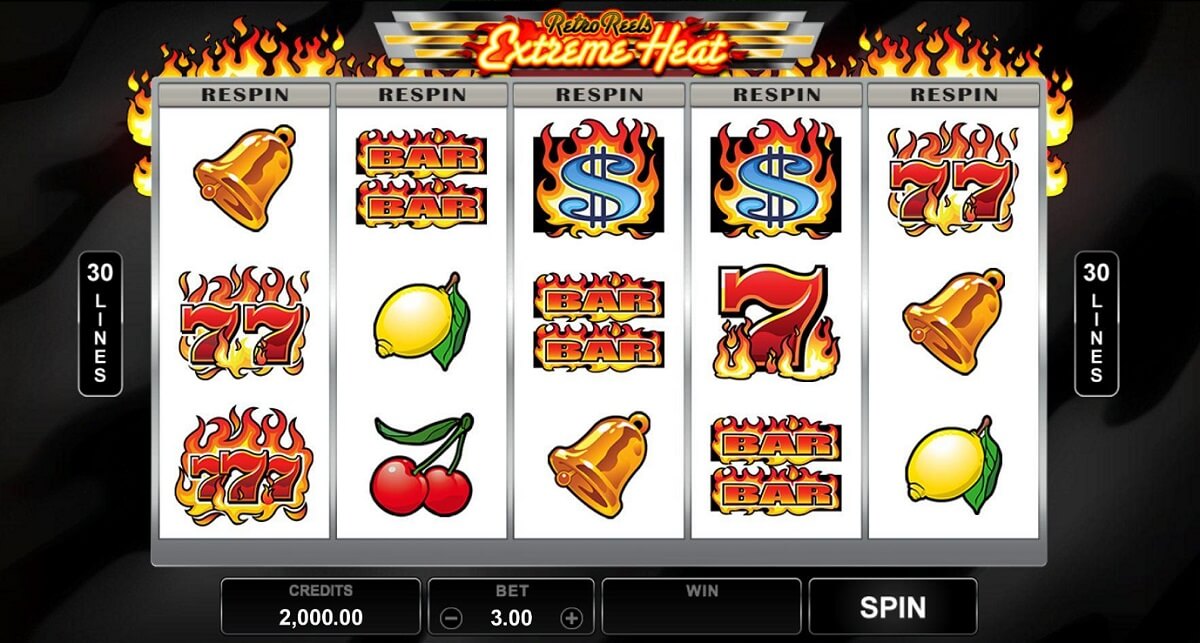
Task: Click the SPIN button
Action: [893, 606]
